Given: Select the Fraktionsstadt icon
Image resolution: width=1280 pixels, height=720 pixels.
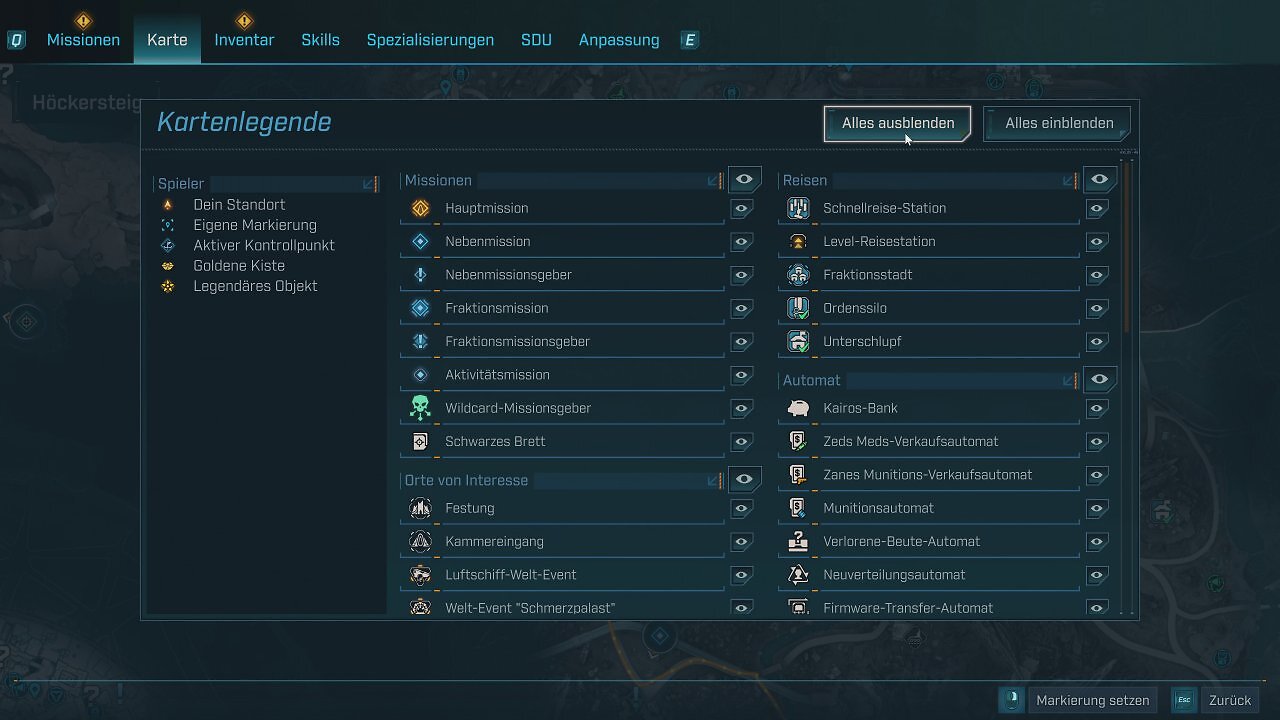Looking at the screenshot, I should pyautogui.click(x=798, y=275).
